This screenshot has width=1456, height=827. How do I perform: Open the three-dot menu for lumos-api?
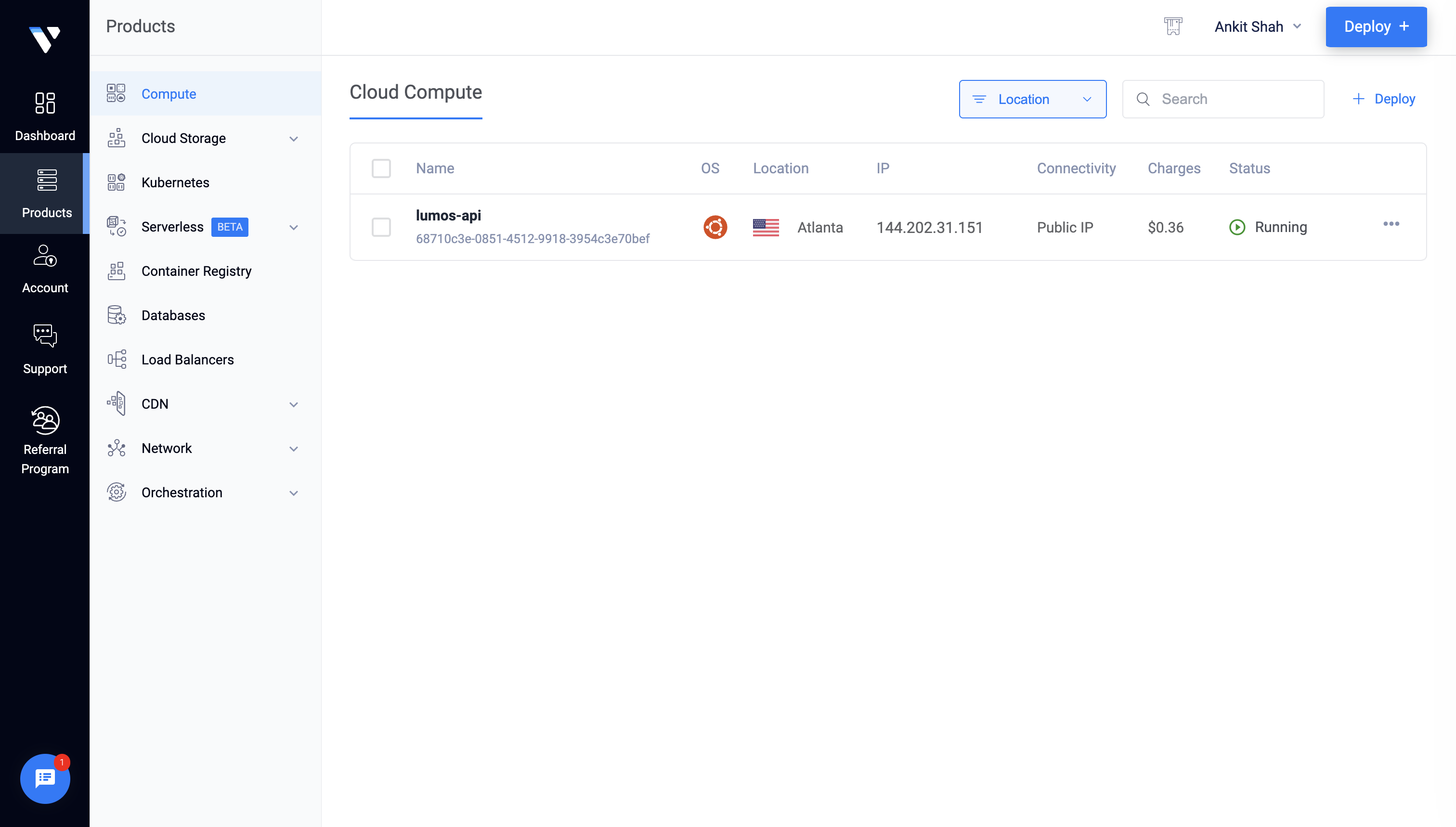point(1391,224)
